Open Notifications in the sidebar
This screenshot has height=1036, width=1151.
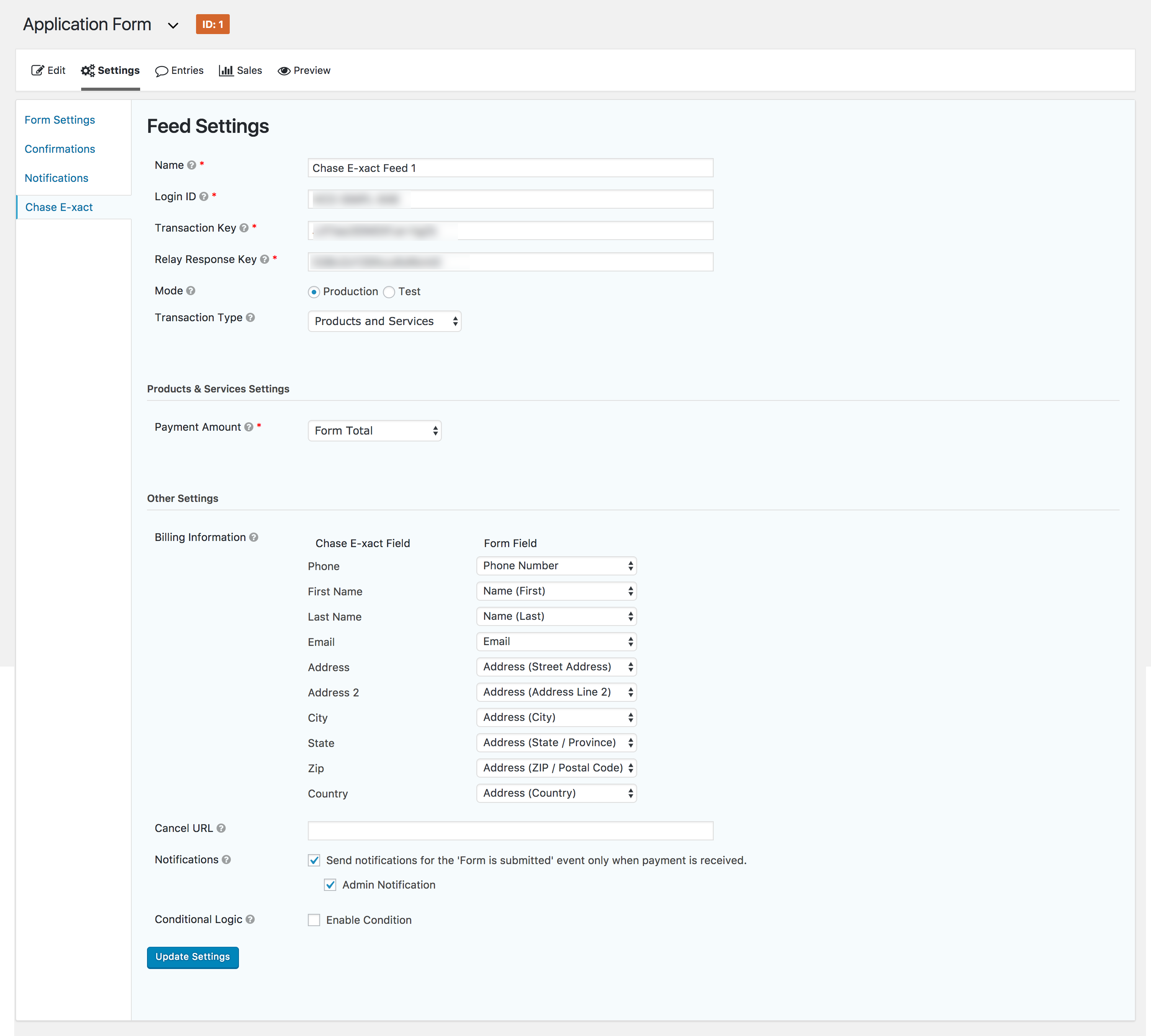[x=56, y=178]
